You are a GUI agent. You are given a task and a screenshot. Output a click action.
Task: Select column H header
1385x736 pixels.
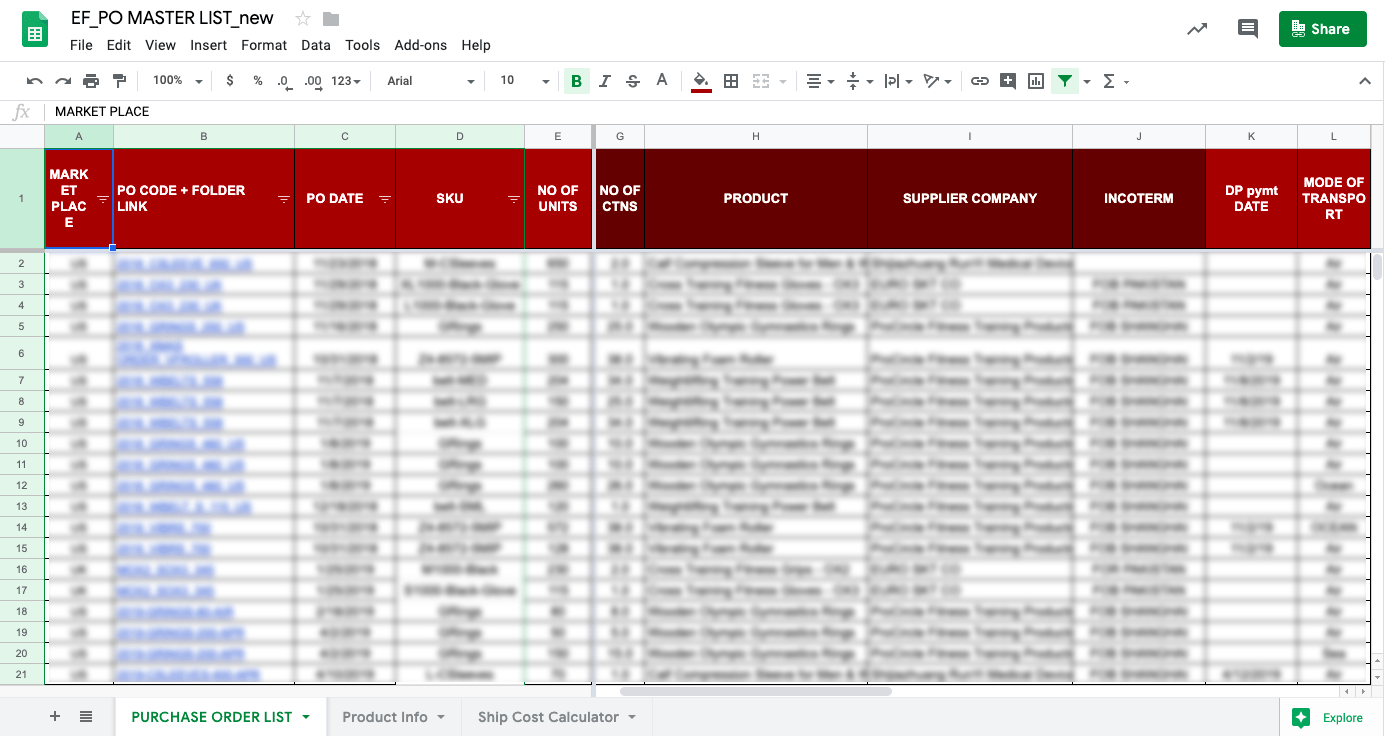pos(756,136)
